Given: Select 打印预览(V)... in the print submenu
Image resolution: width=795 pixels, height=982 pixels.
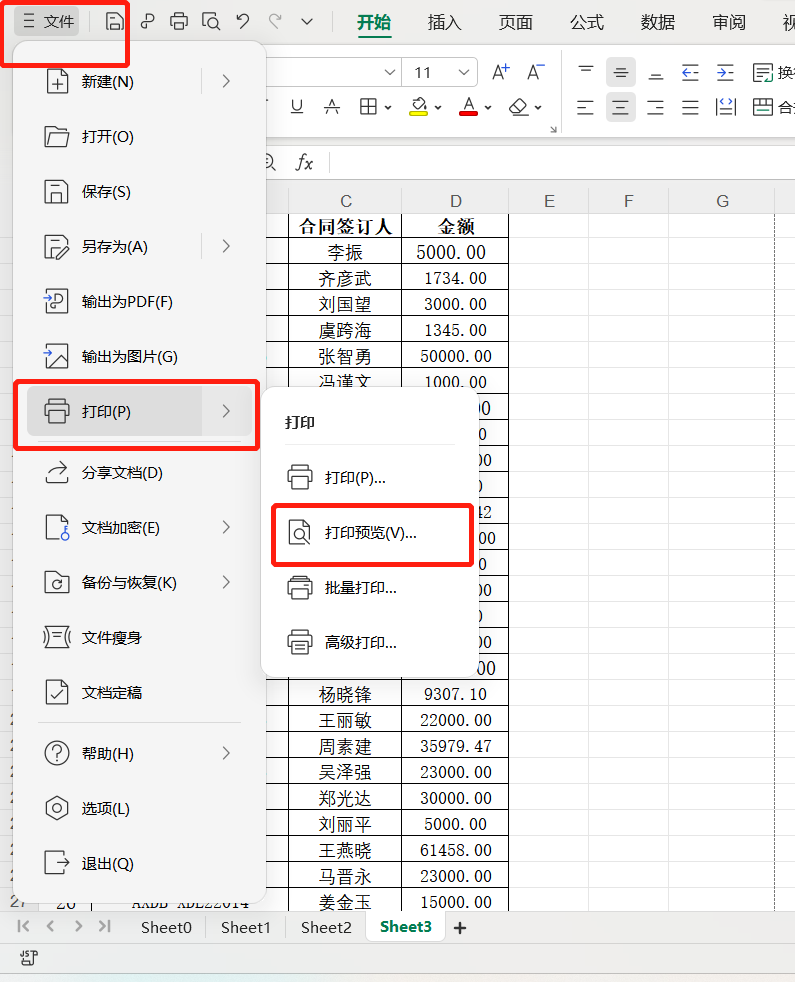Looking at the screenshot, I should point(370,533).
